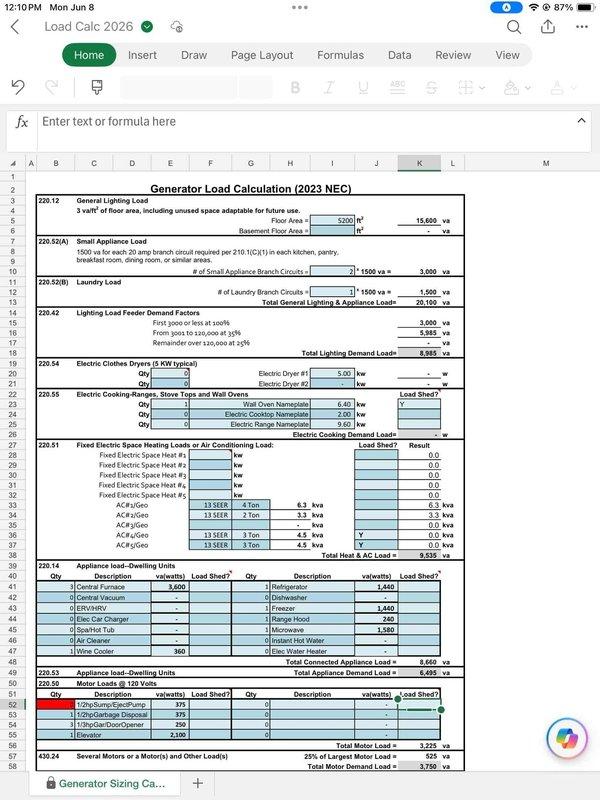The width and height of the screenshot is (600, 800).
Task: Tap the ABC double-underline icon
Action: point(397,87)
